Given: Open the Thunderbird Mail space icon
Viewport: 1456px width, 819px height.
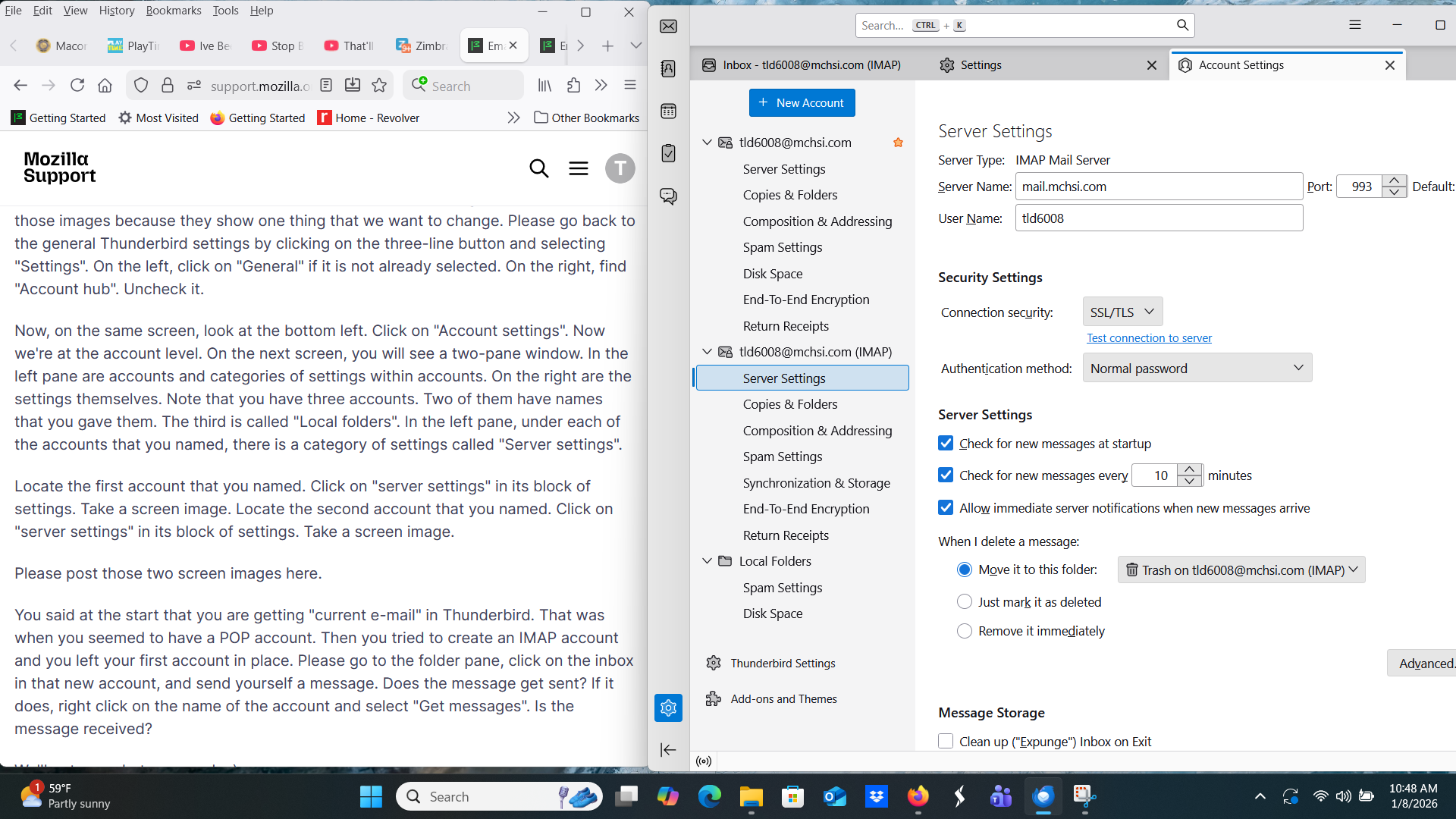Looking at the screenshot, I should (x=668, y=27).
